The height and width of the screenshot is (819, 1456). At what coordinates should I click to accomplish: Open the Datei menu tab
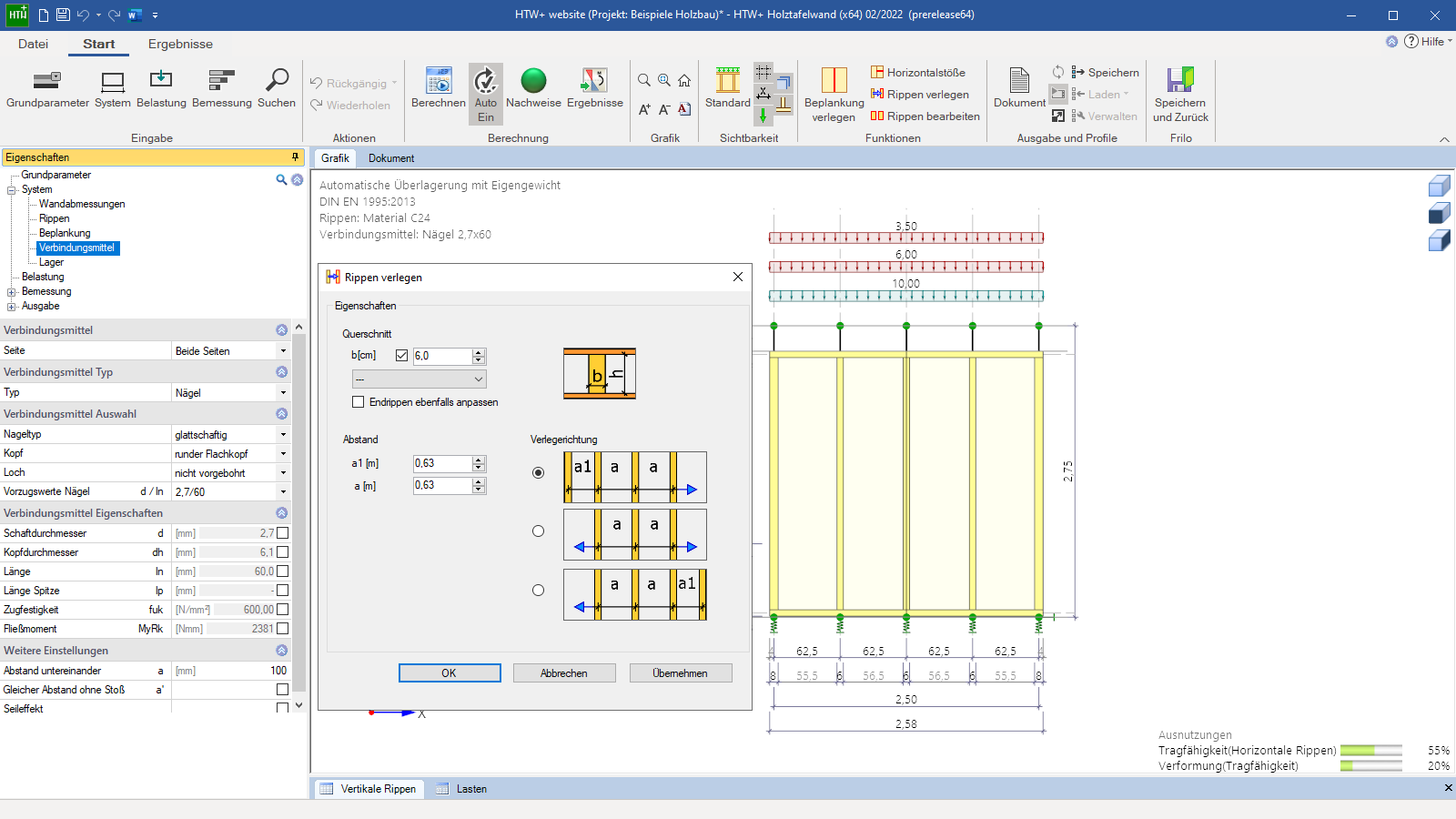33,44
